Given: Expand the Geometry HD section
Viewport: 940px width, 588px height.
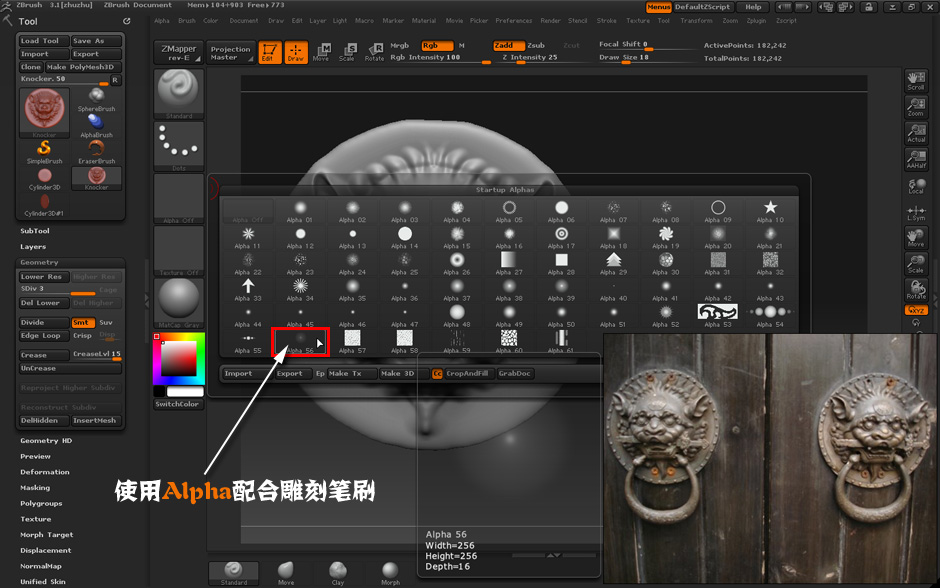Looking at the screenshot, I should coord(46,441).
